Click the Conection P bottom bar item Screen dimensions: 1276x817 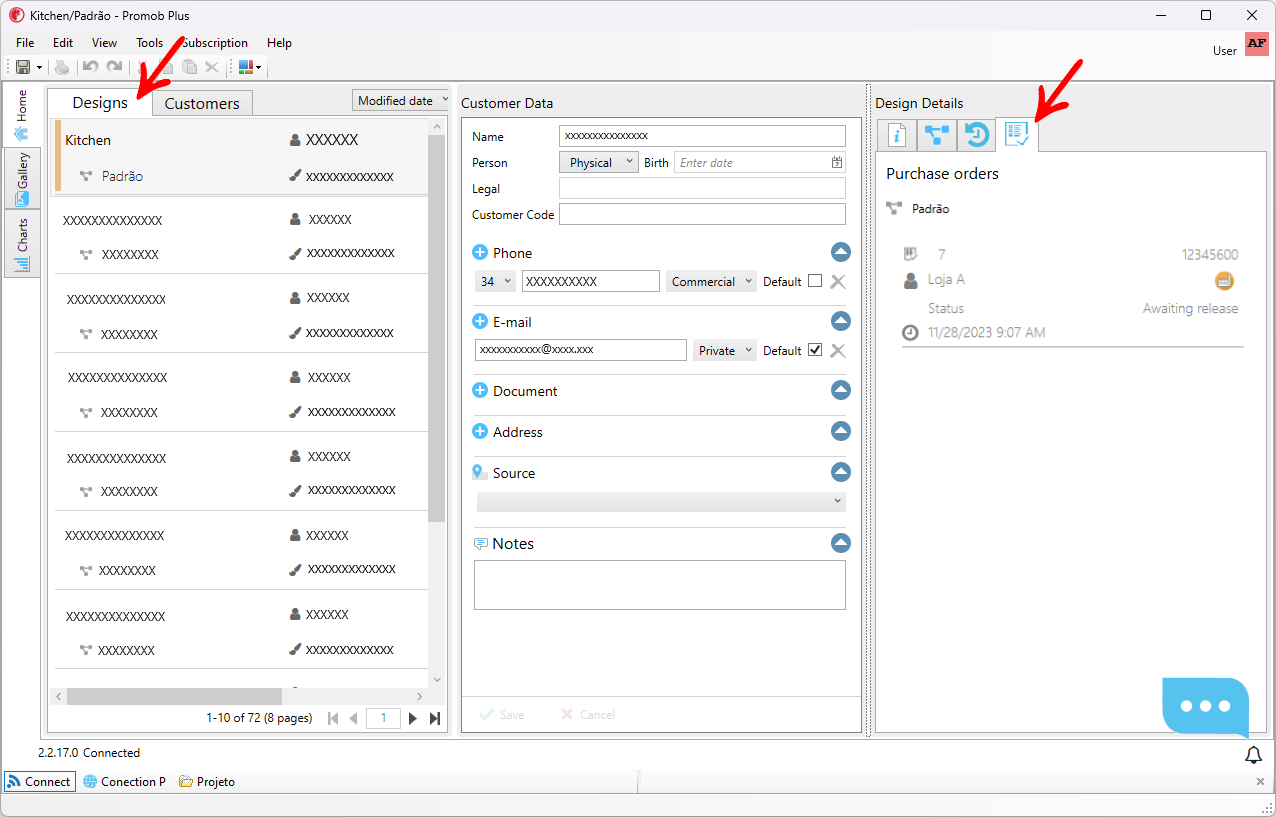click(125, 782)
